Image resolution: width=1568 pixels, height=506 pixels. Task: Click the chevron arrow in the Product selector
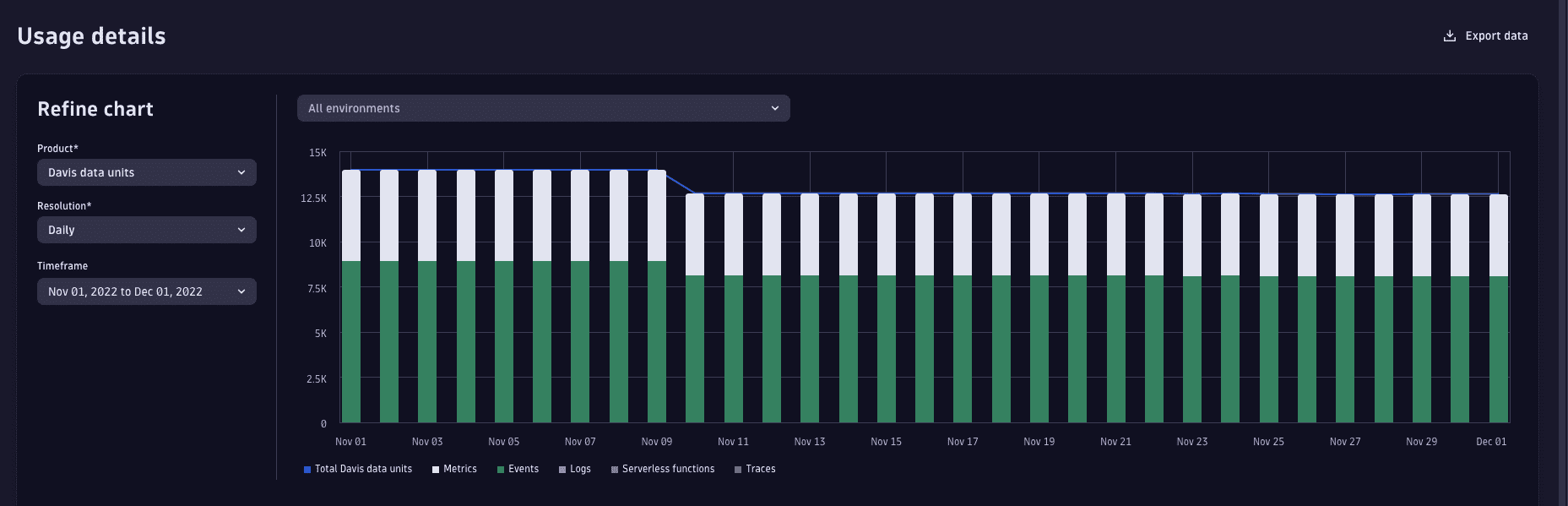point(241,172)
